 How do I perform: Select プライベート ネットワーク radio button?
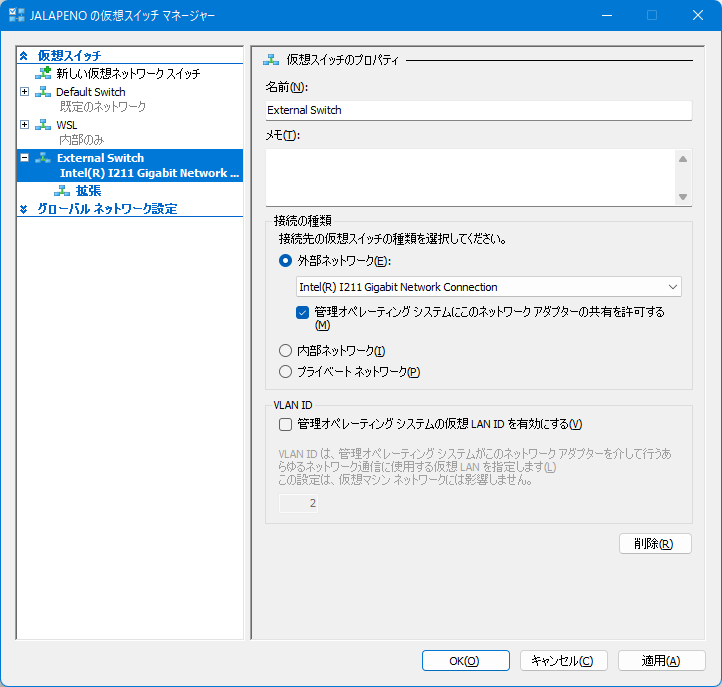point(285,371)
